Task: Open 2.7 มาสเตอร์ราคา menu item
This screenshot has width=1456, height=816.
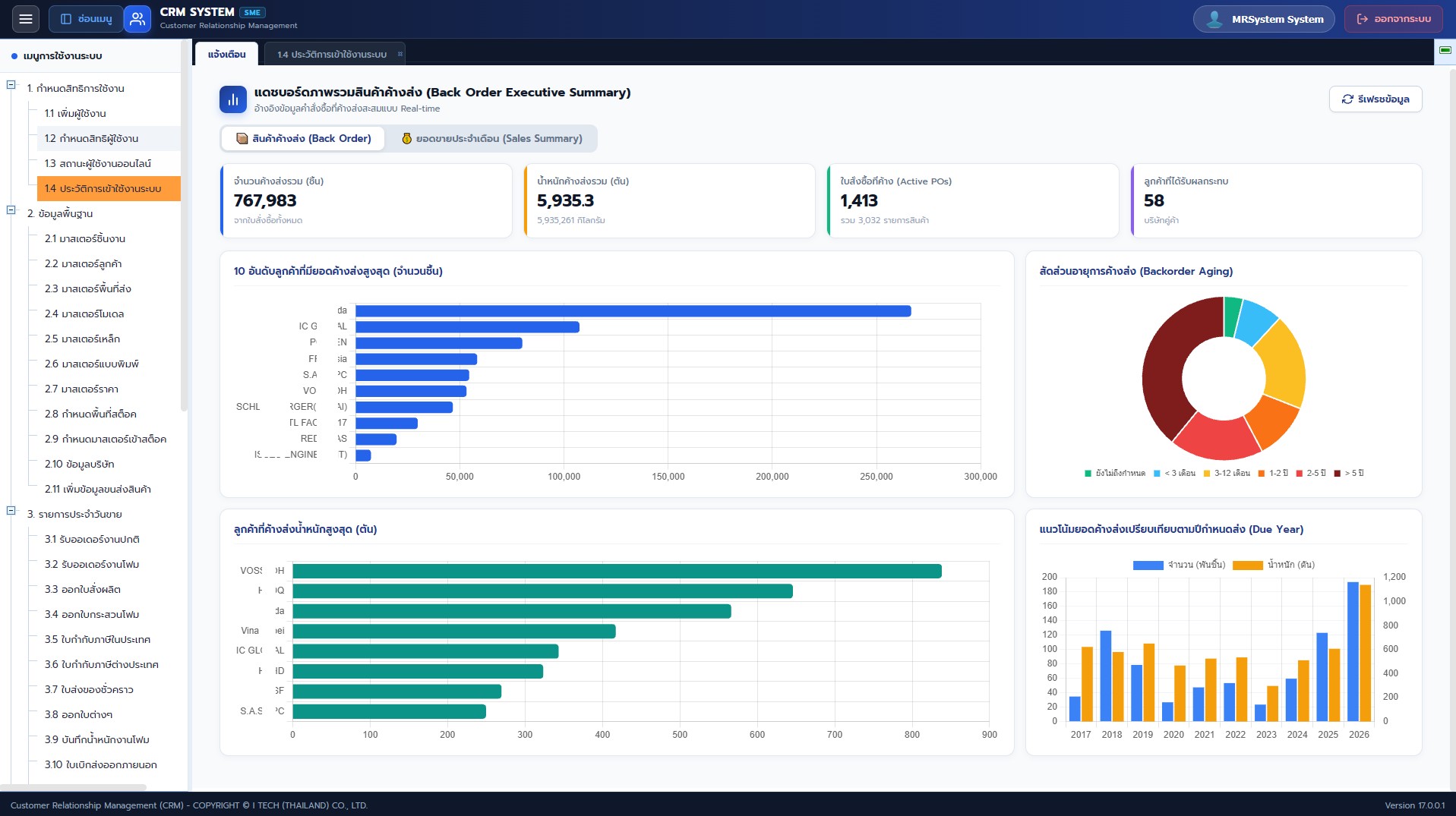Action: tap(109, 389)
